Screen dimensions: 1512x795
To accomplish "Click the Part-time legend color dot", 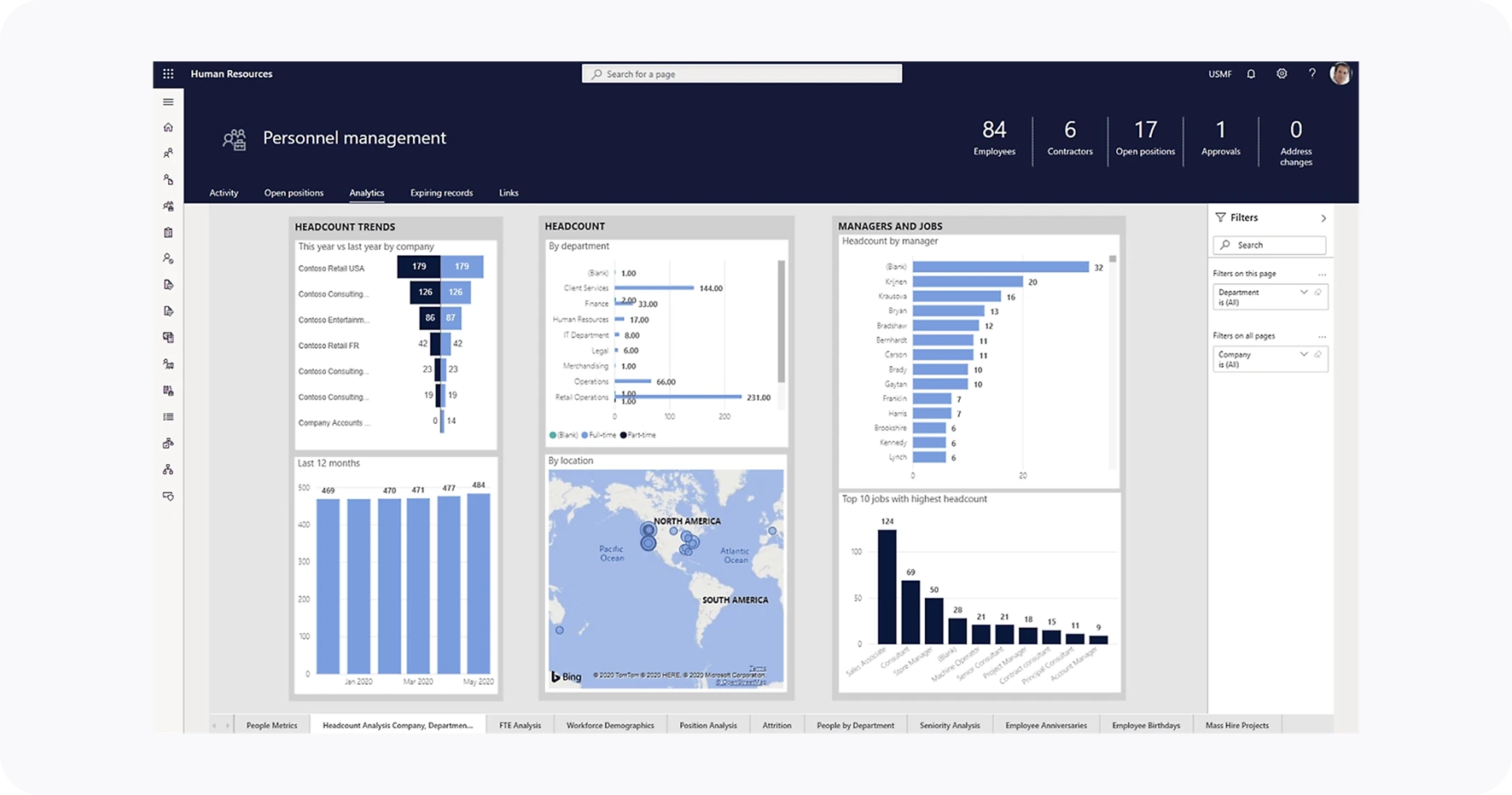I will [623, 435].
